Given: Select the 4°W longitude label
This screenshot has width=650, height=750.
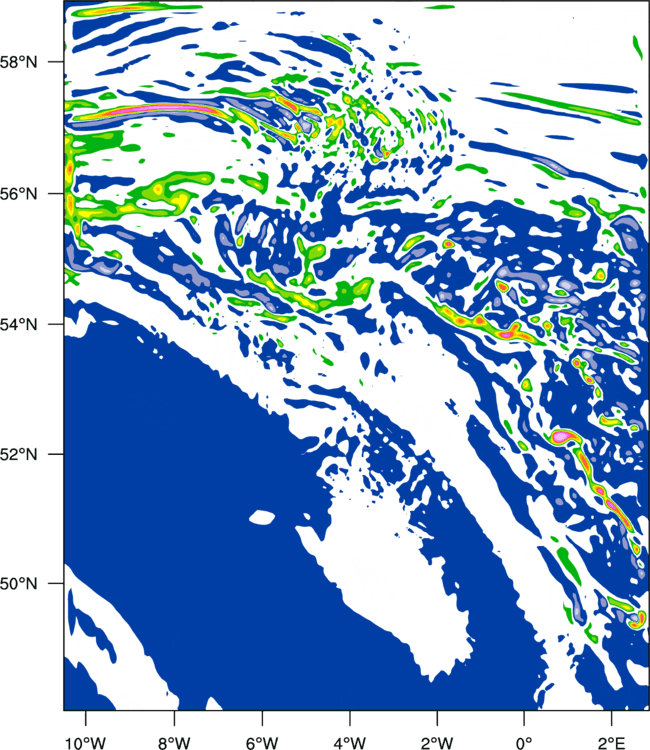Looking at the screenshot, I should (350, 743).
